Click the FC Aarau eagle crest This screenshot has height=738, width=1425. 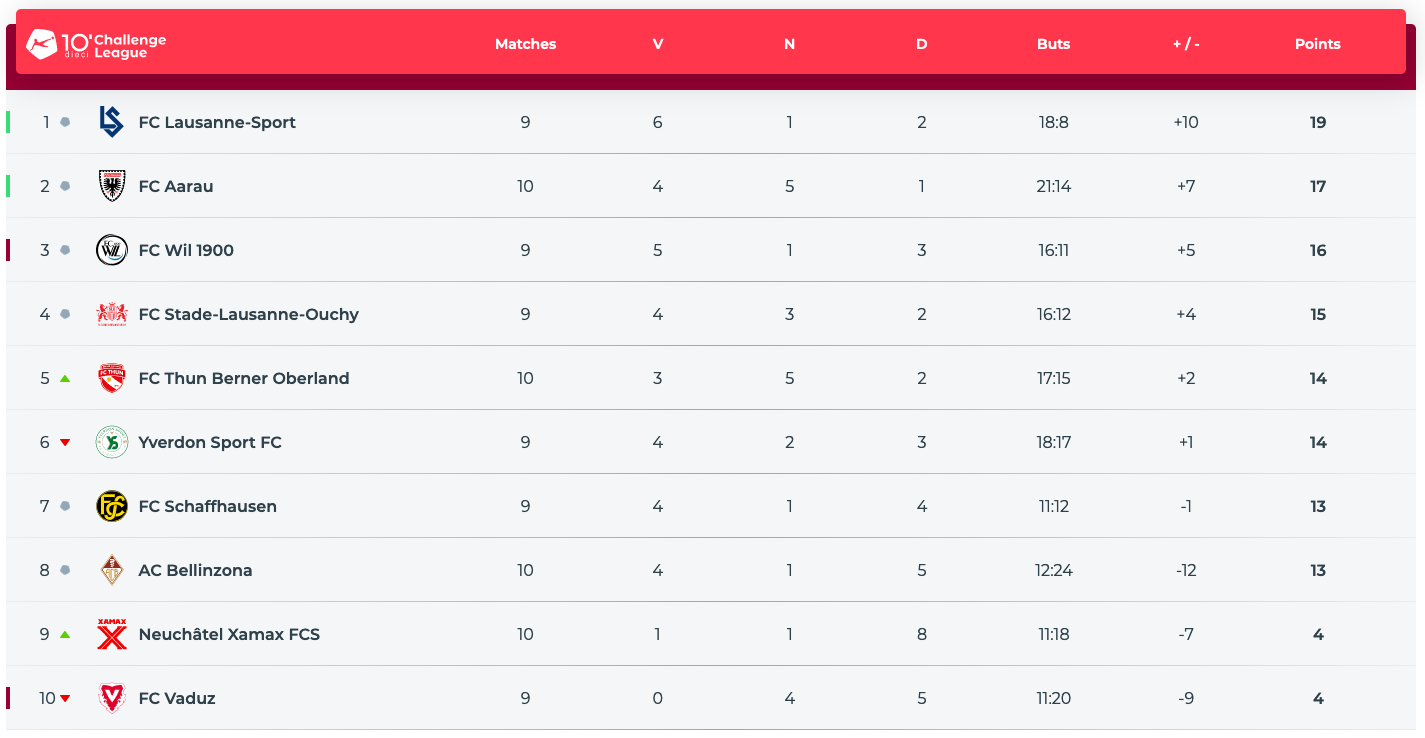pos(112,186)
